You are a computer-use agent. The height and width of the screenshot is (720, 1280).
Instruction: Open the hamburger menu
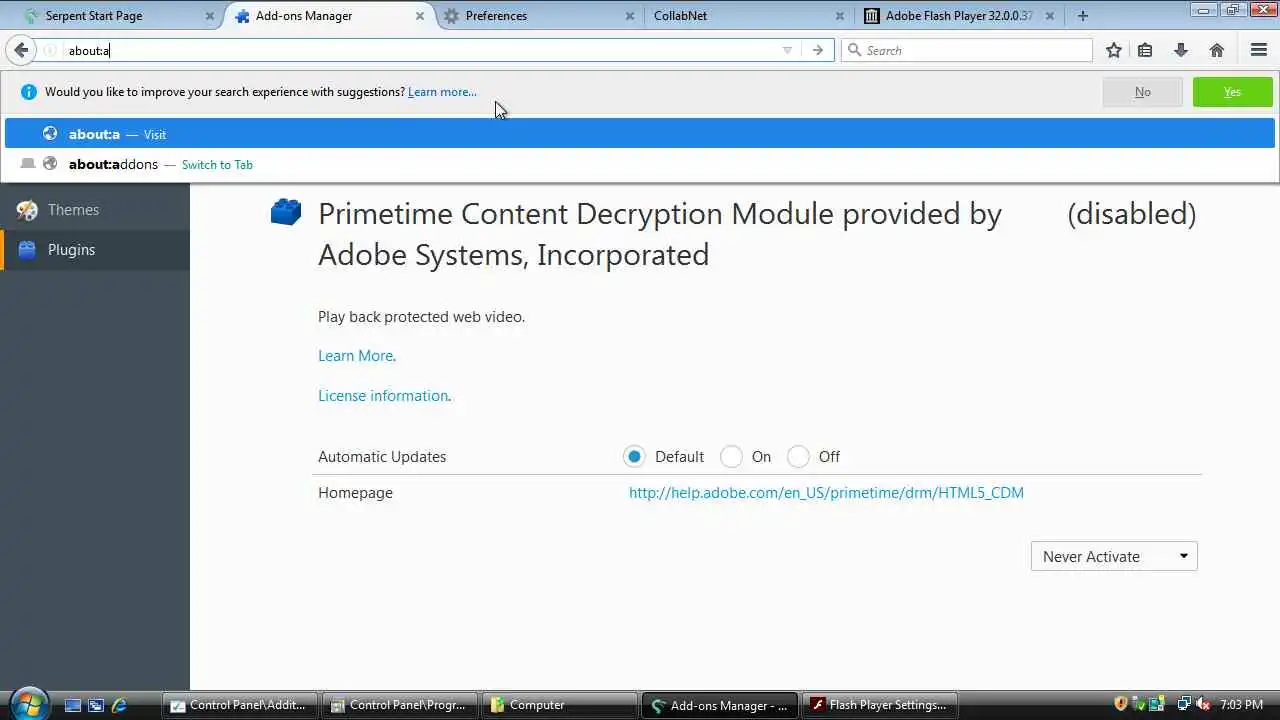[x=1259, y=50]
